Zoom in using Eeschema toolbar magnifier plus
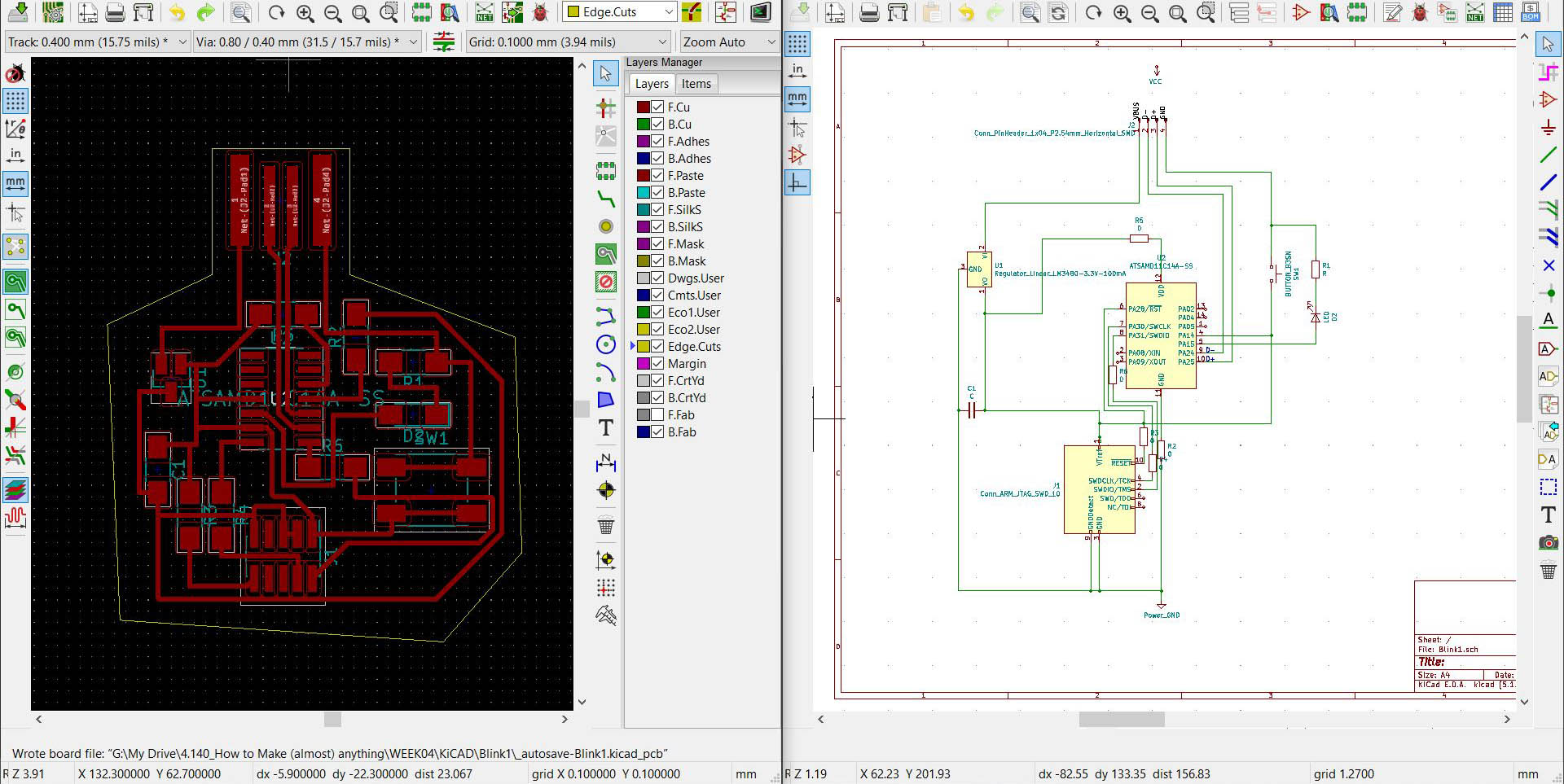This screenshot has width=1564, height=784. pyautogui.click(x=1122, y=12)
